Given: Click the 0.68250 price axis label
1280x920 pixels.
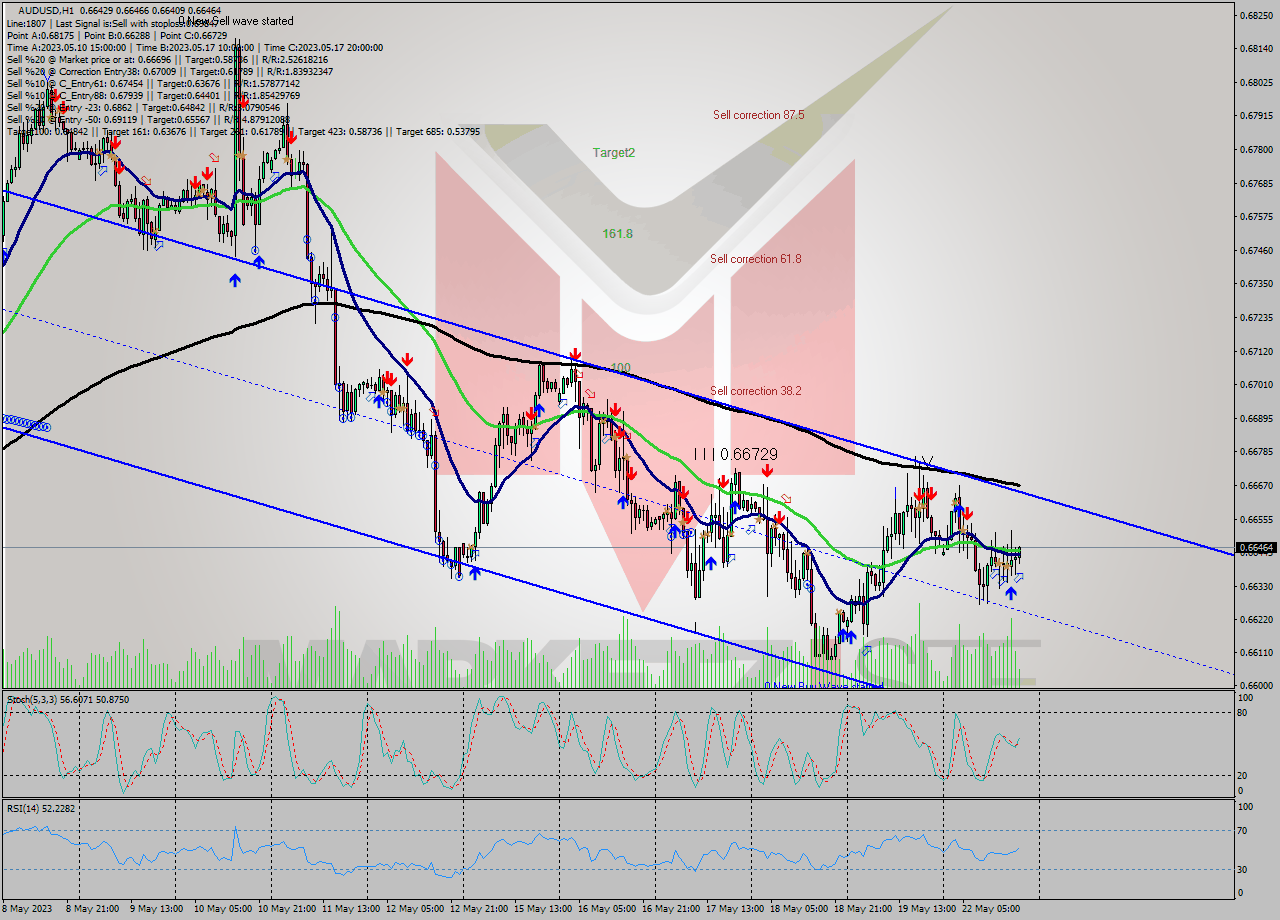Looking at the screenshot, I should pos(1256,15).
